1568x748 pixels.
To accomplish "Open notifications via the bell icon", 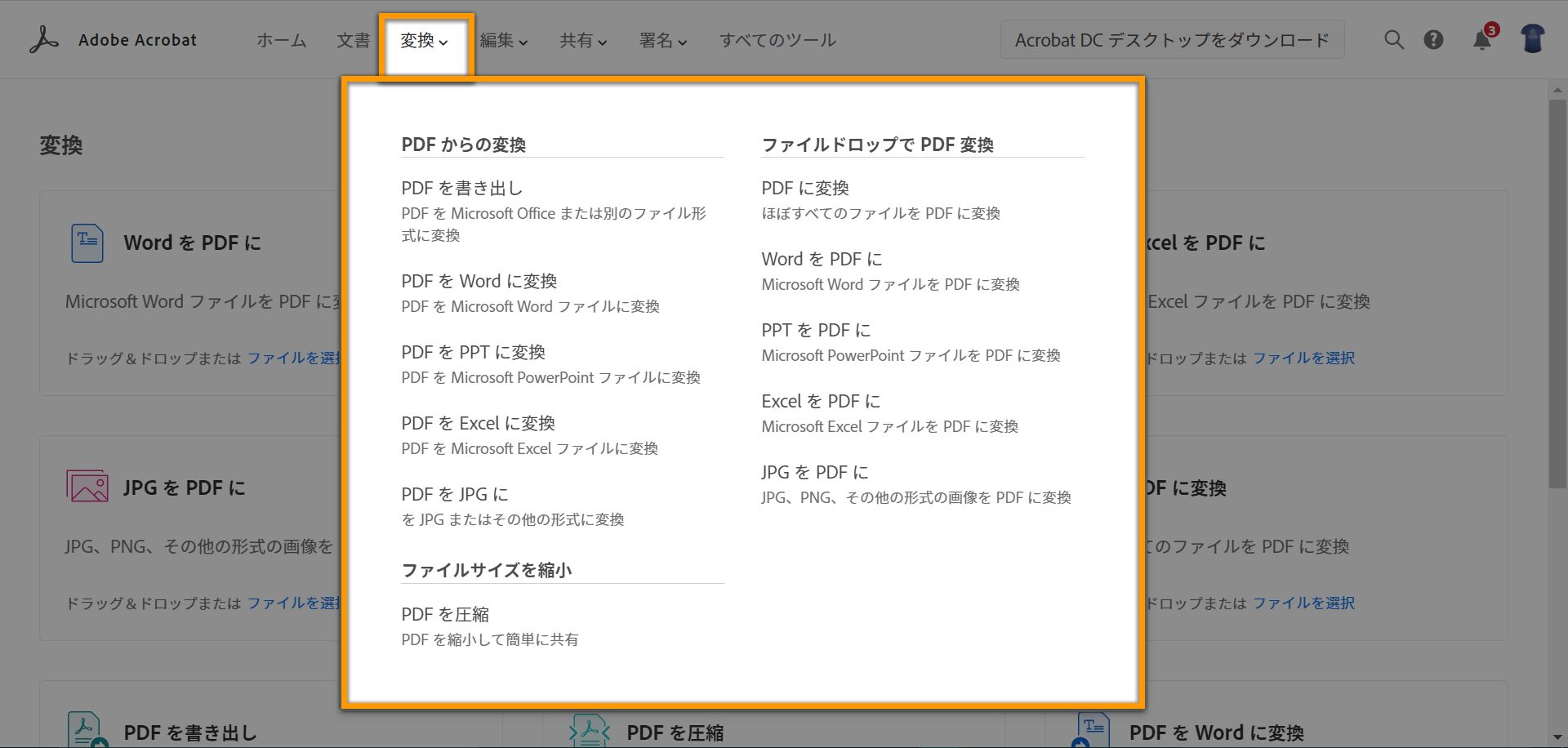I will (1480, 39).
